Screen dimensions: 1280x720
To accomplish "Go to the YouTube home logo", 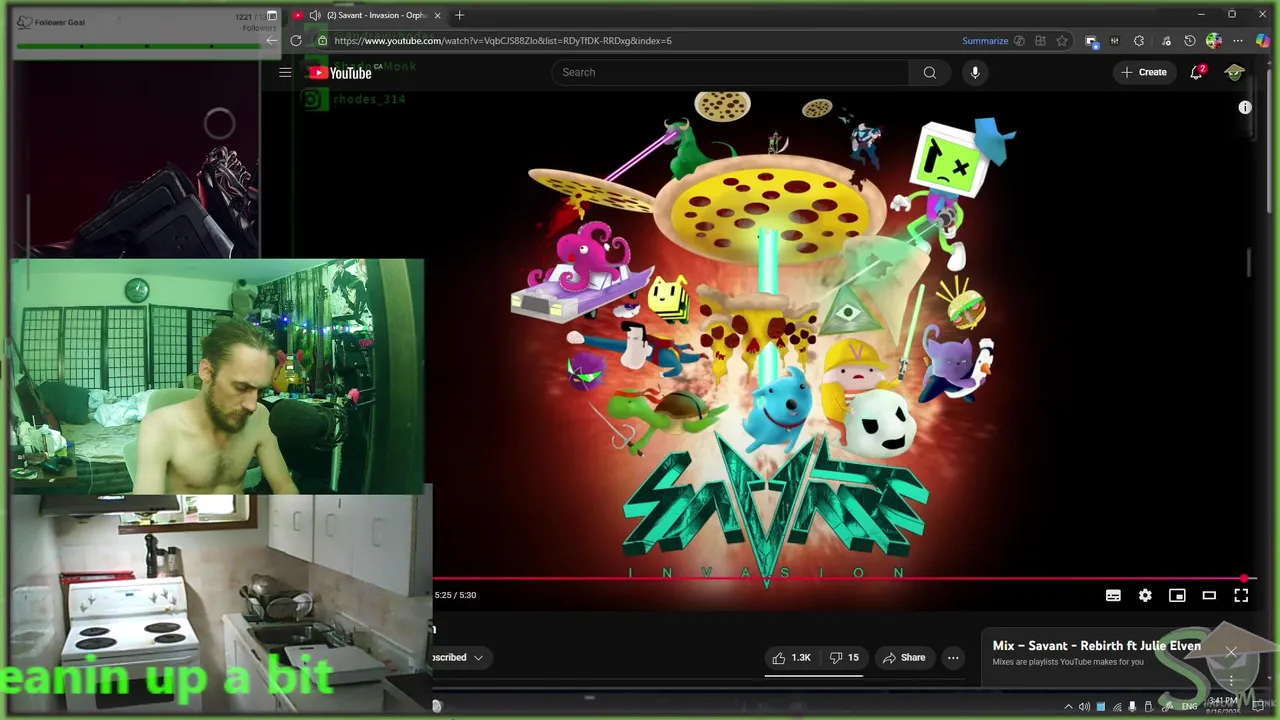I will point(340,72).
